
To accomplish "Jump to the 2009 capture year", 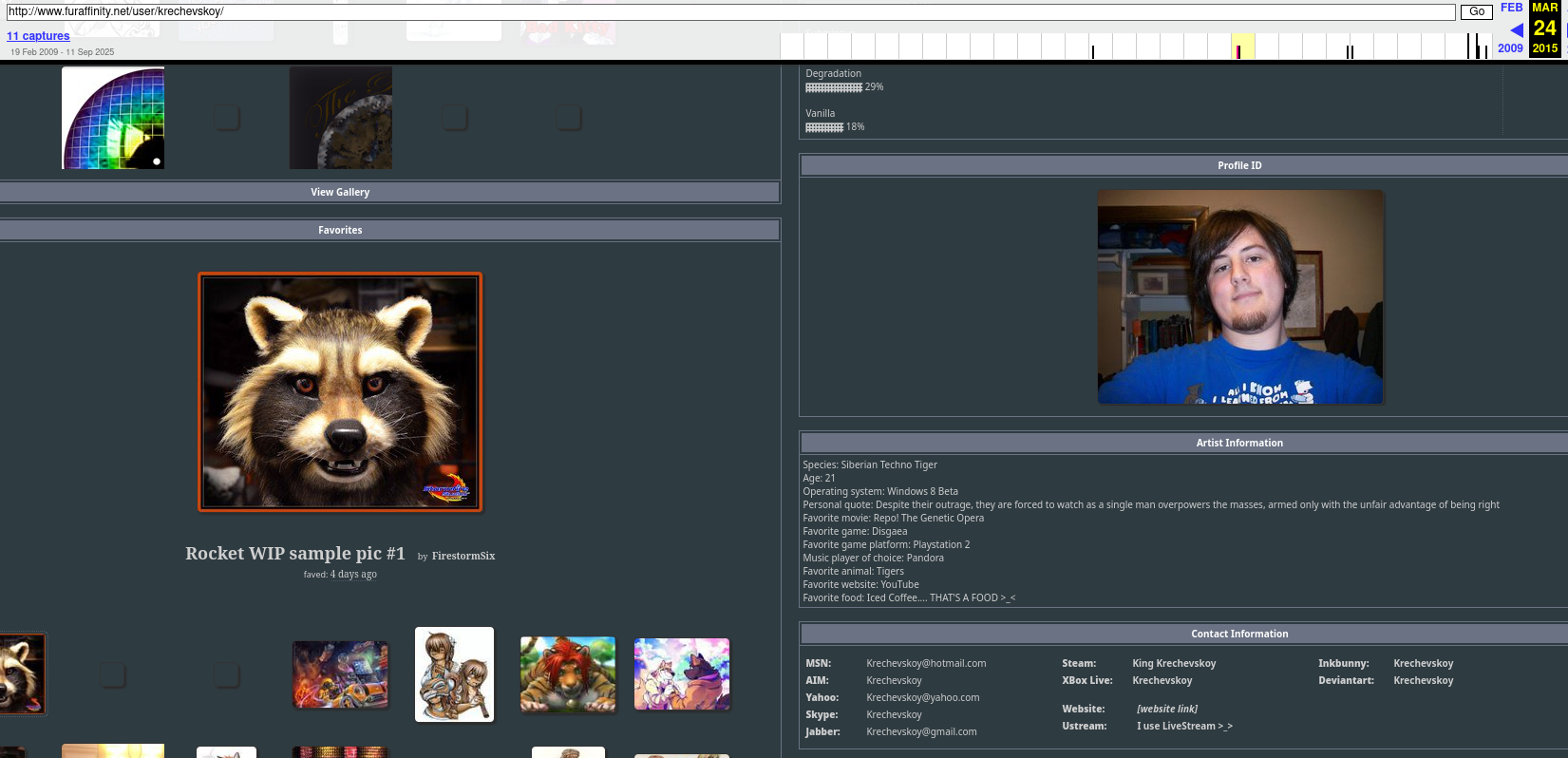I will [1510, 48].
